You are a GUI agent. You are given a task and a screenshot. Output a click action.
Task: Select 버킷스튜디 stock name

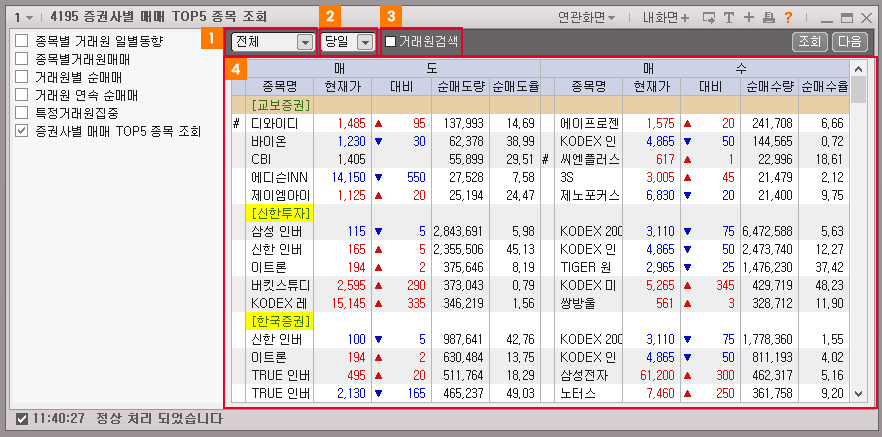coord(280,285)
